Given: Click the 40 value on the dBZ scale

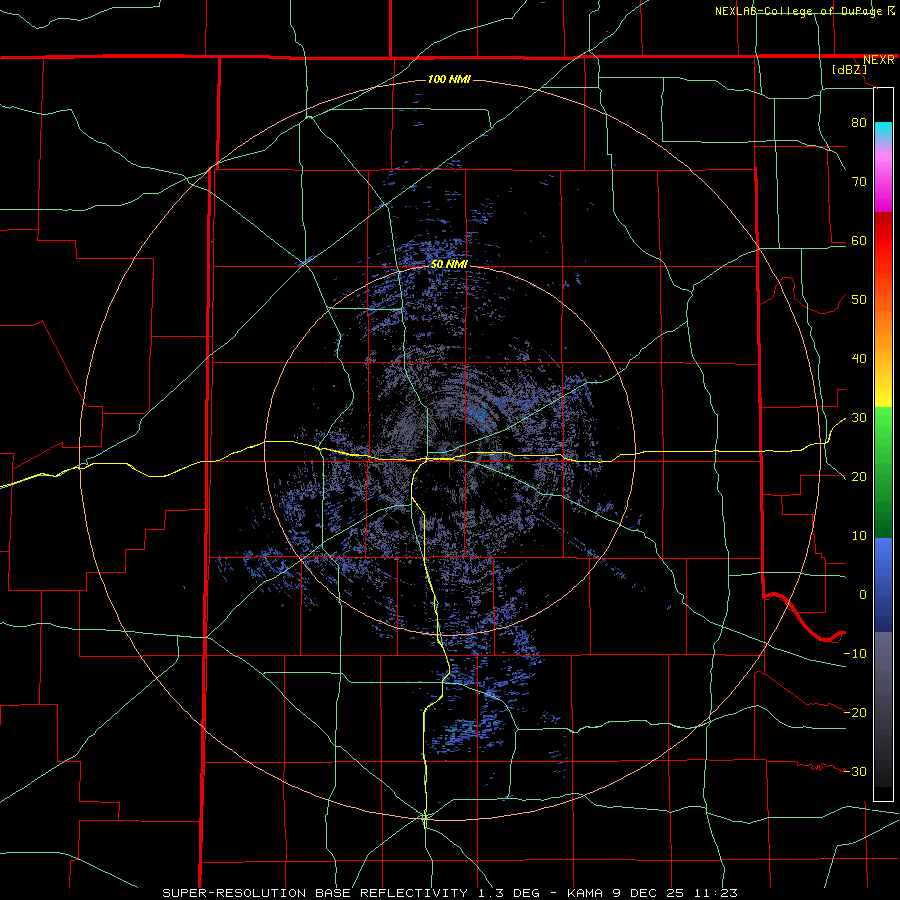Looking at the screenshot, I should tap(859, 359).
